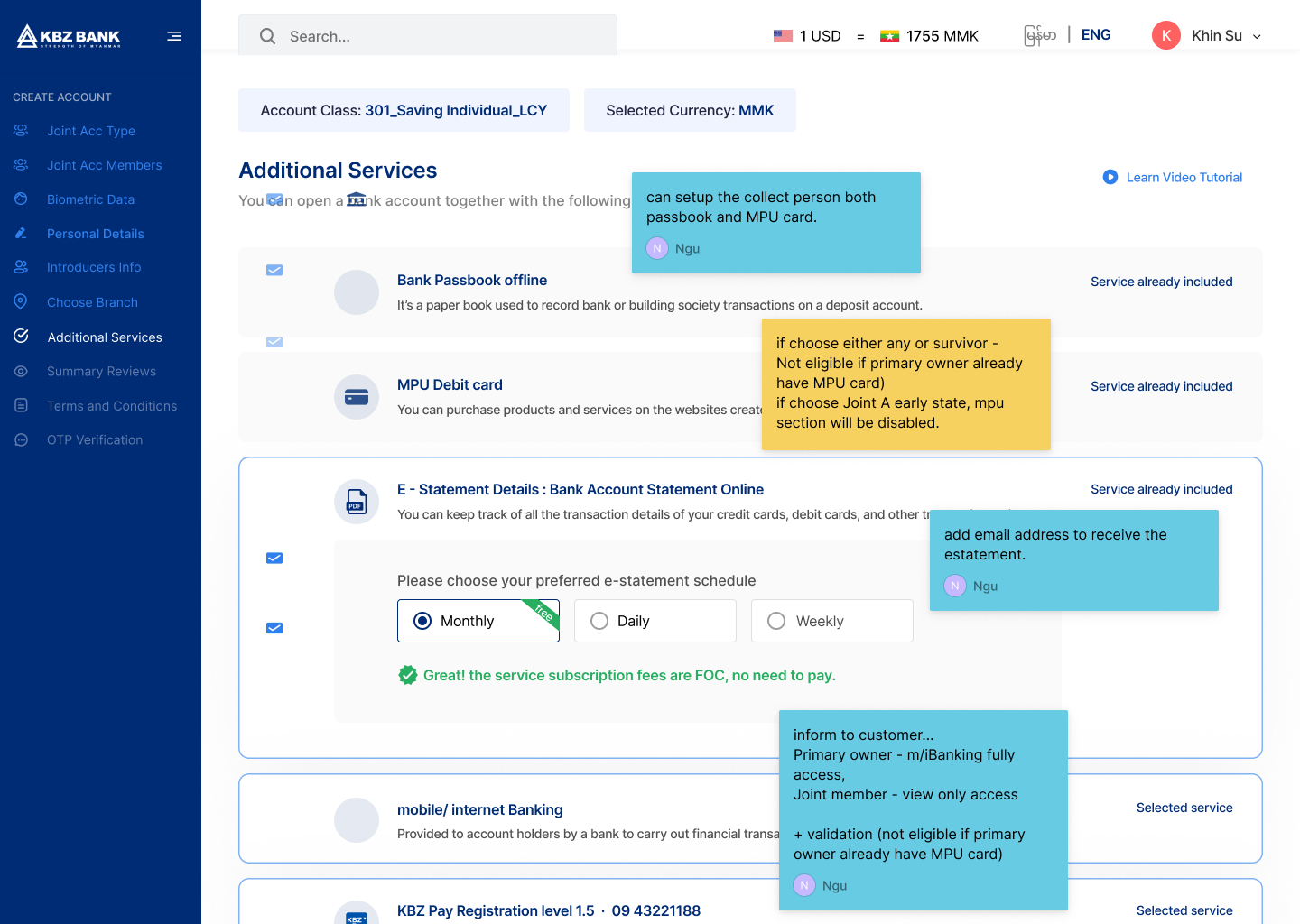The image size is (1300, 924).
Task: Click the Learn Video Tutorial play icon
Action: tap(1110, 177)
